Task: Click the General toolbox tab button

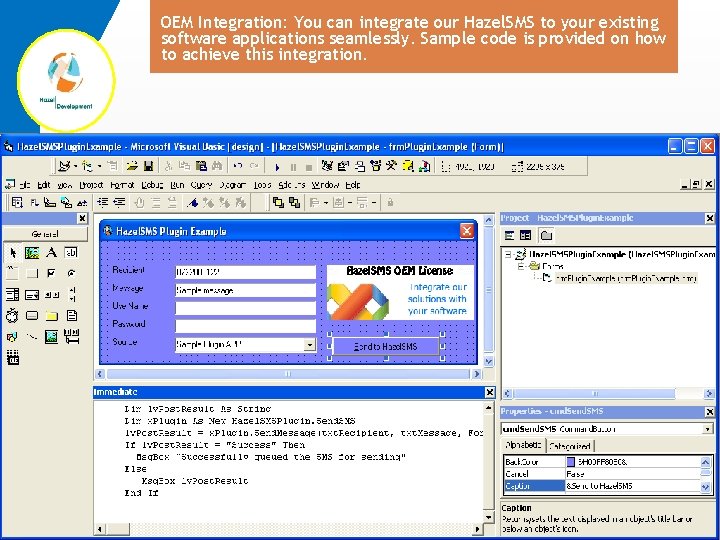Action: coord(45,234)
